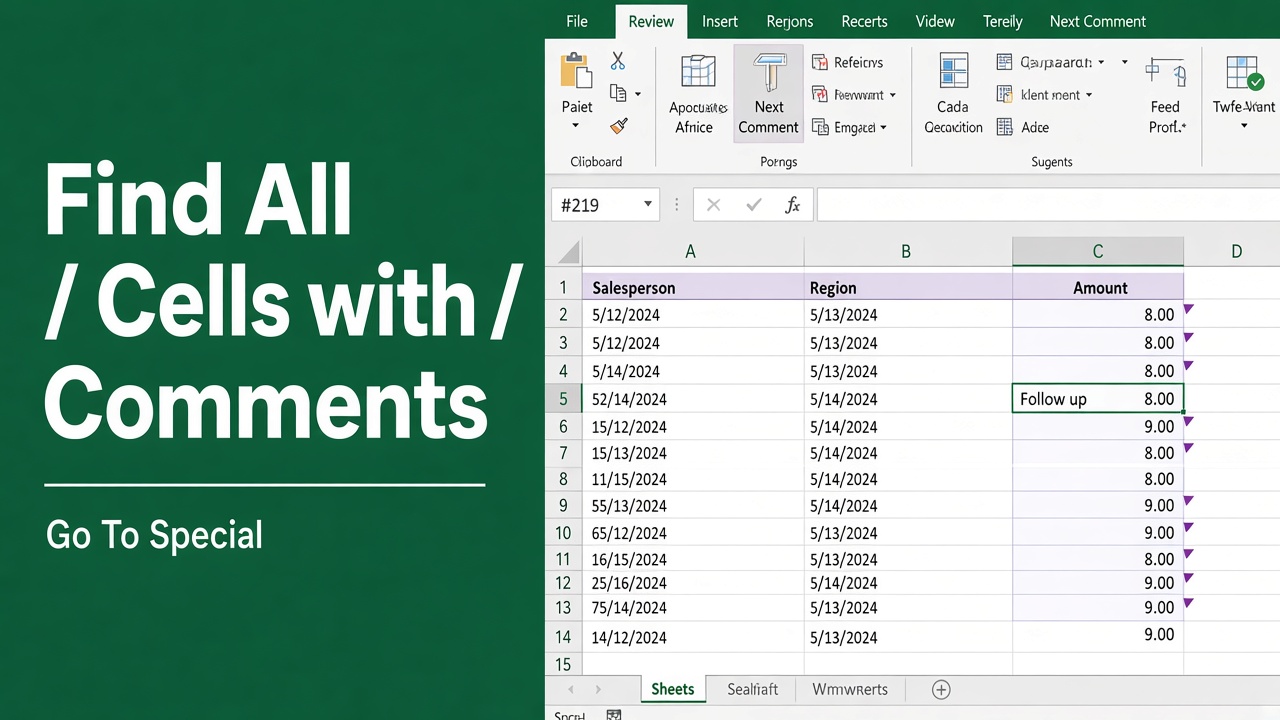
Task: Click the Amount cell in row 14
Action: [1098, 637]
